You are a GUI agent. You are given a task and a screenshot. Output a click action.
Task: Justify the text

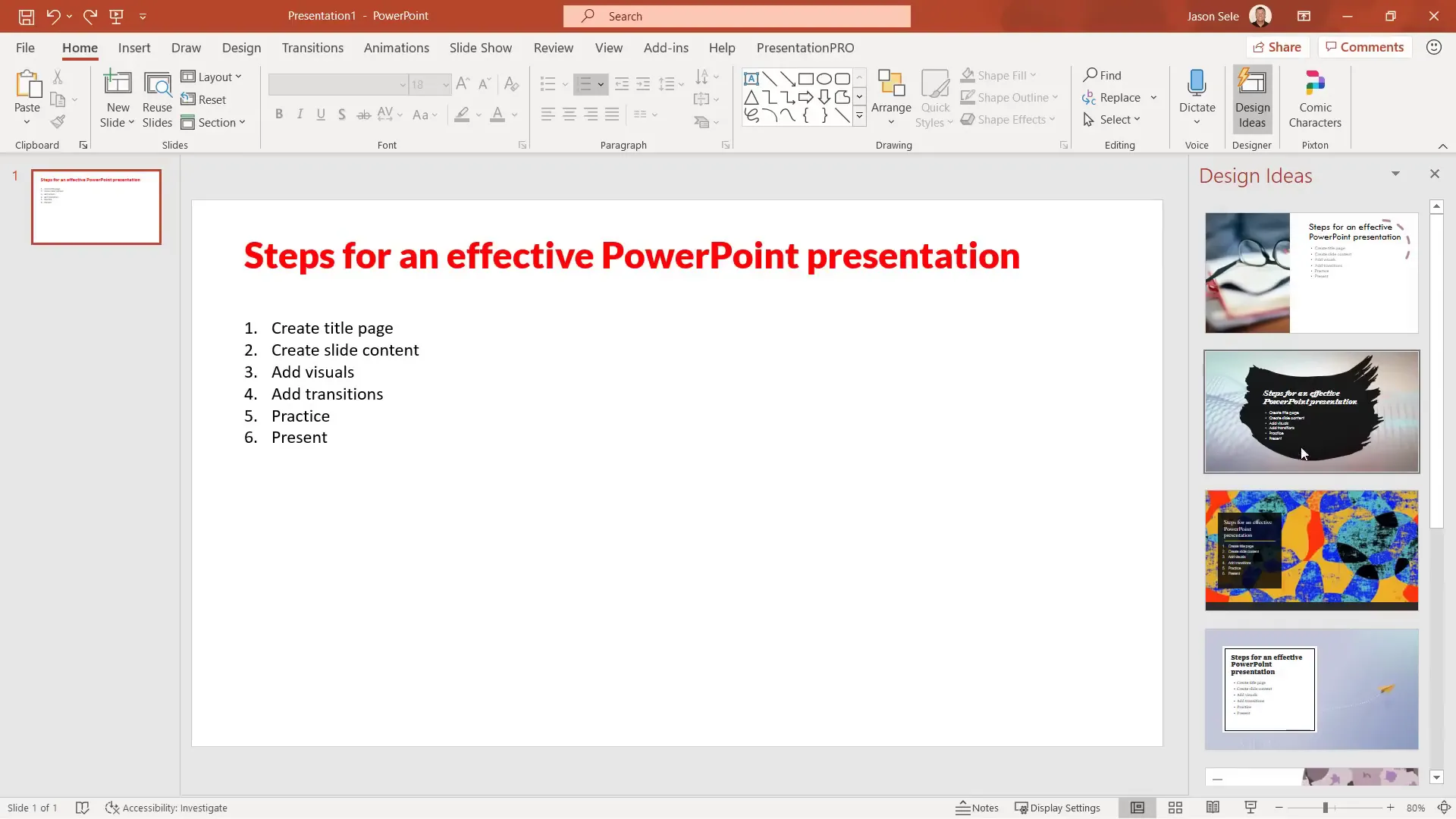click(x=611, y=115)
